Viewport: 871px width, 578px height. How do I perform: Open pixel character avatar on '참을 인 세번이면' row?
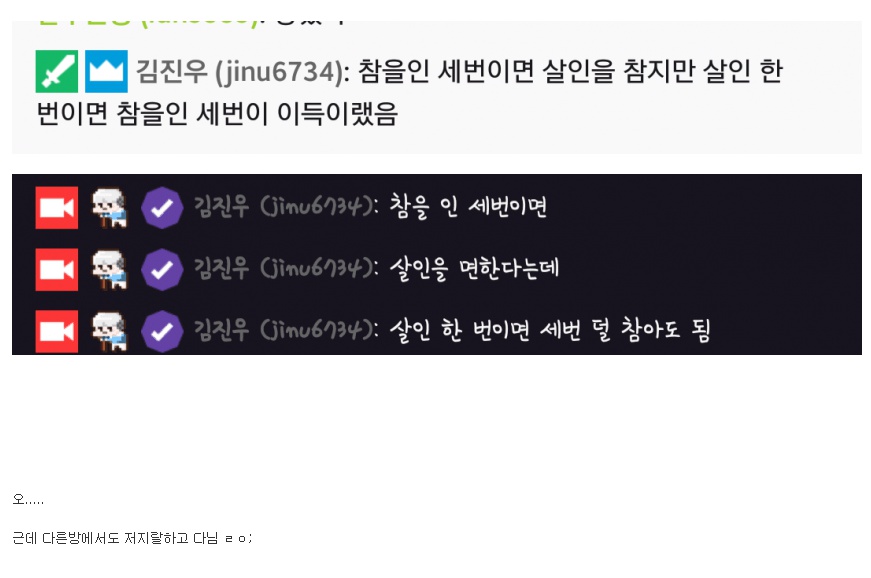109,208
